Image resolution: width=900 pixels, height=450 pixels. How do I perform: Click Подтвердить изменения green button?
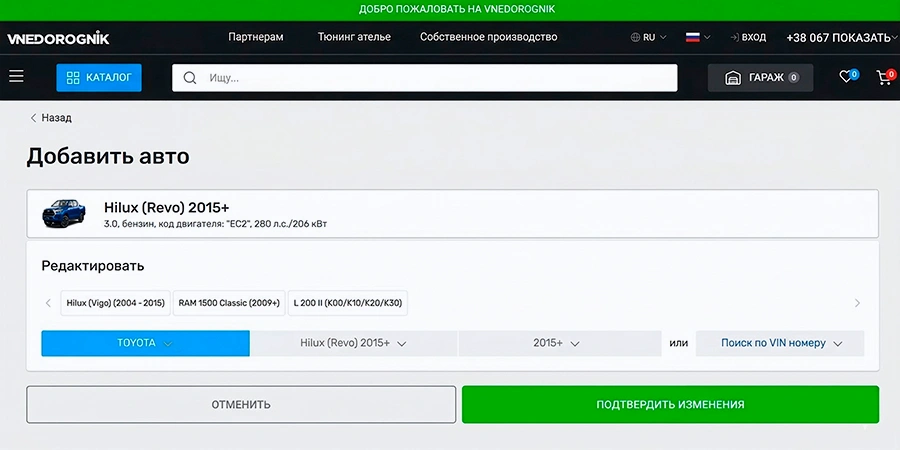[670, 405]
